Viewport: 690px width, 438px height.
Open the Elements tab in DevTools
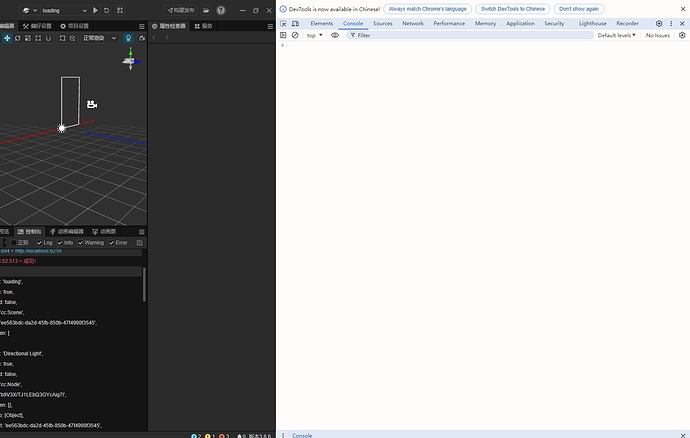[x=322, y=24]
